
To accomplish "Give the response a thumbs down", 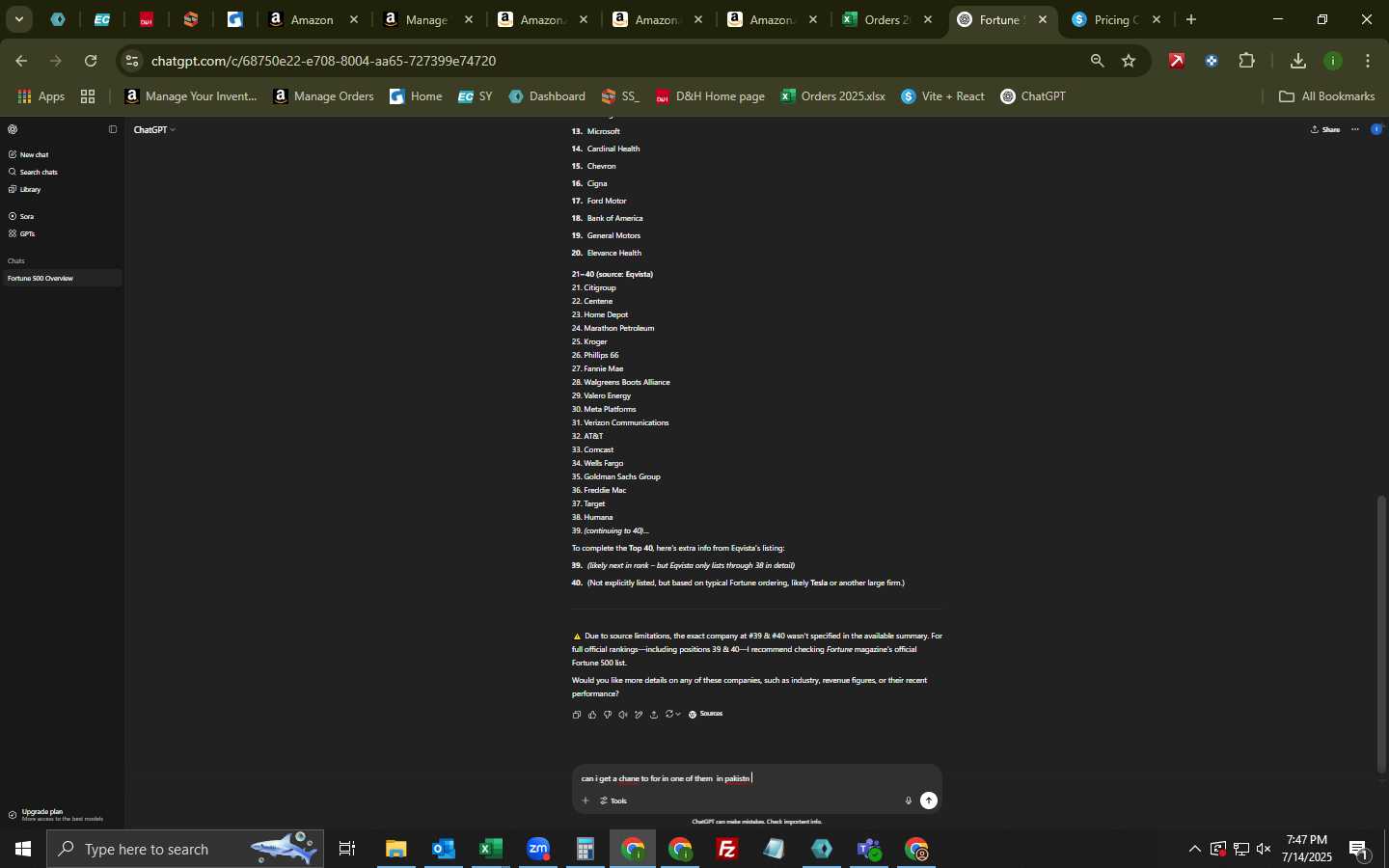I will coord(608,715).
